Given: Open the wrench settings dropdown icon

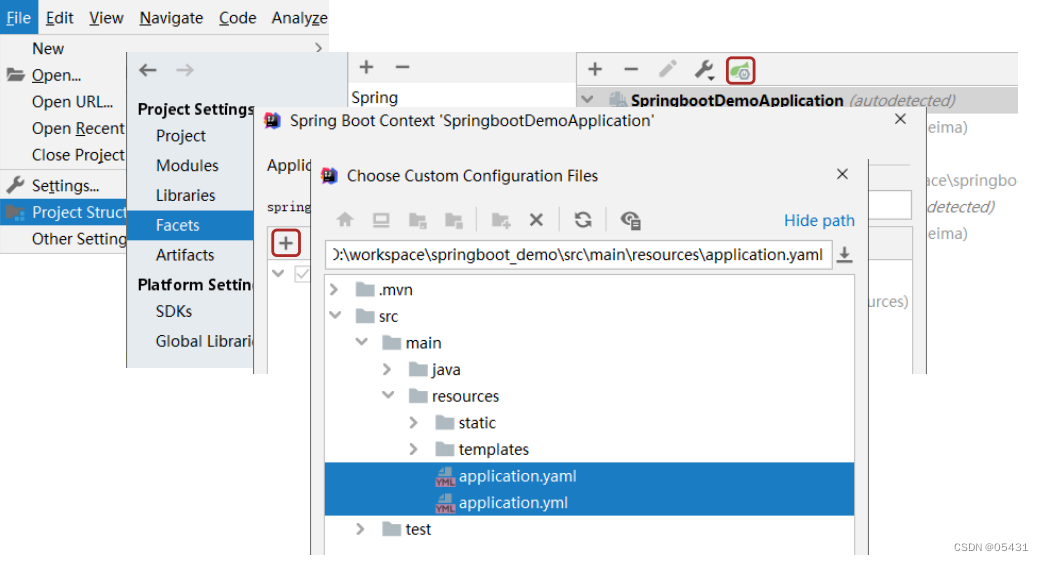Looking at the screenshot, I should point(704,69).
